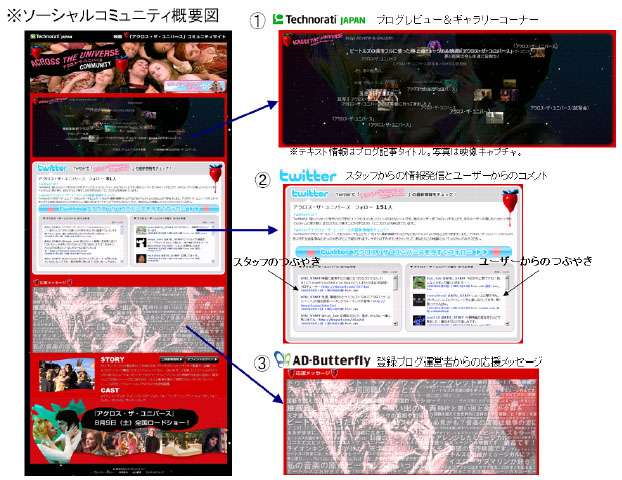This screenshot has width=622, height=480.
Task: Click the enlarged user tweets scroll-down arrow
Action: (x=507, y=324)
